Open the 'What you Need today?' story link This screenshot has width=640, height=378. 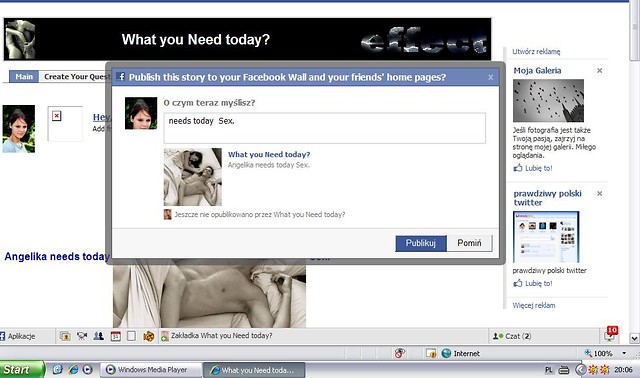pyautogui.click(x=269, y=154)
